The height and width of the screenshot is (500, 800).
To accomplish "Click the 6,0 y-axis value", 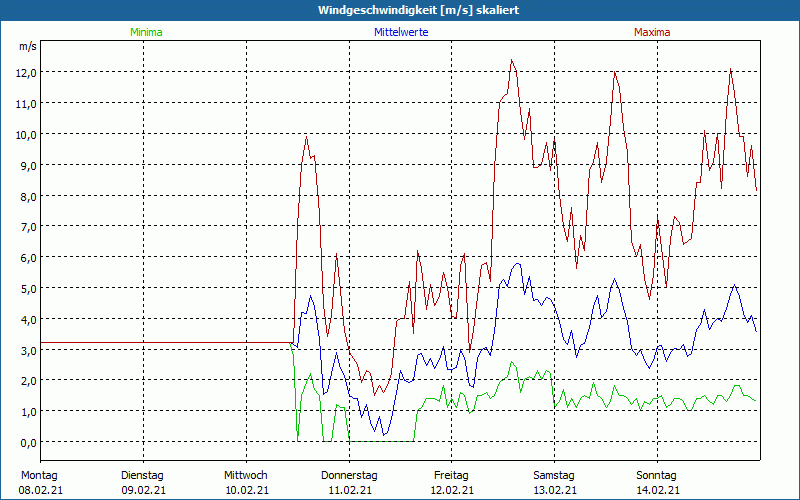I will pyautogui.click(x=29, y=258).
